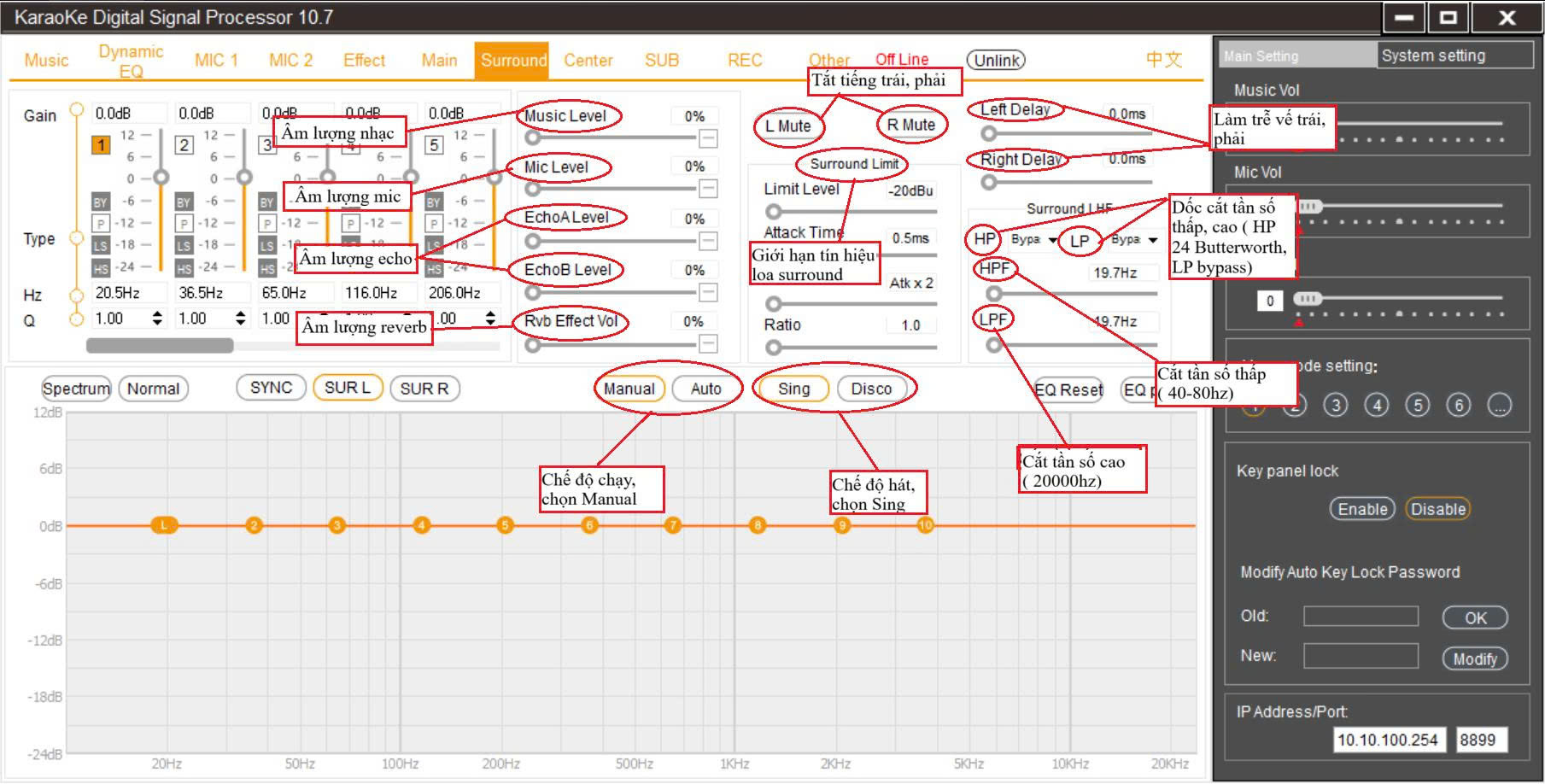Select EQ node 4 on the graph
Viewport: 1545px width, 784px height.
(421, 524)
